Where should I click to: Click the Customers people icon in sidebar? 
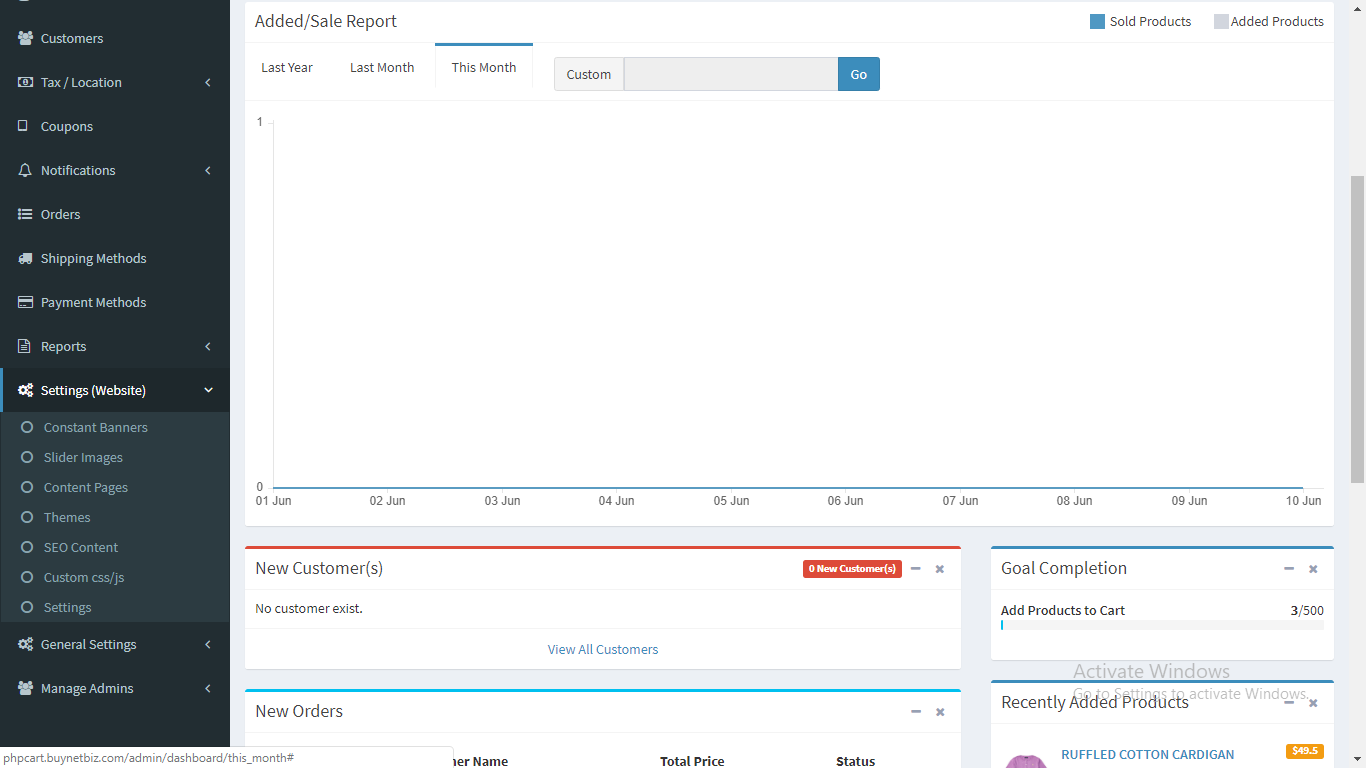pos(26,38)
